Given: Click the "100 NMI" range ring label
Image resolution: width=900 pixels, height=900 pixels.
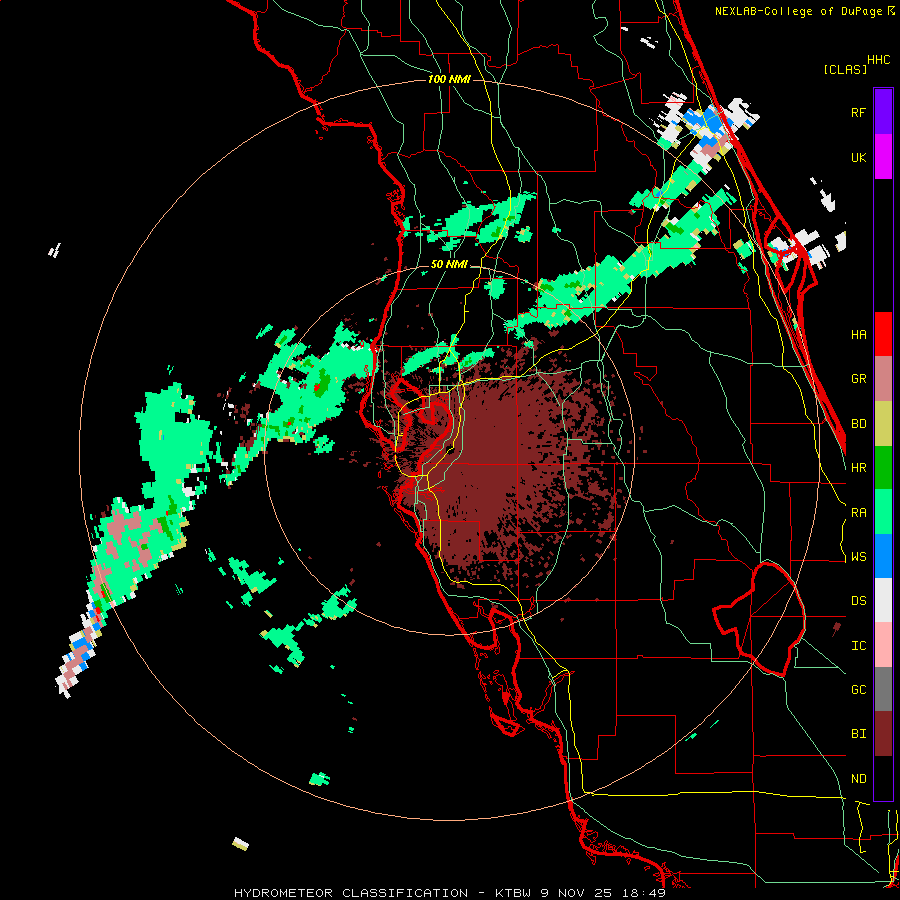Looking at the screenshot, I should (x=449, y=79).
